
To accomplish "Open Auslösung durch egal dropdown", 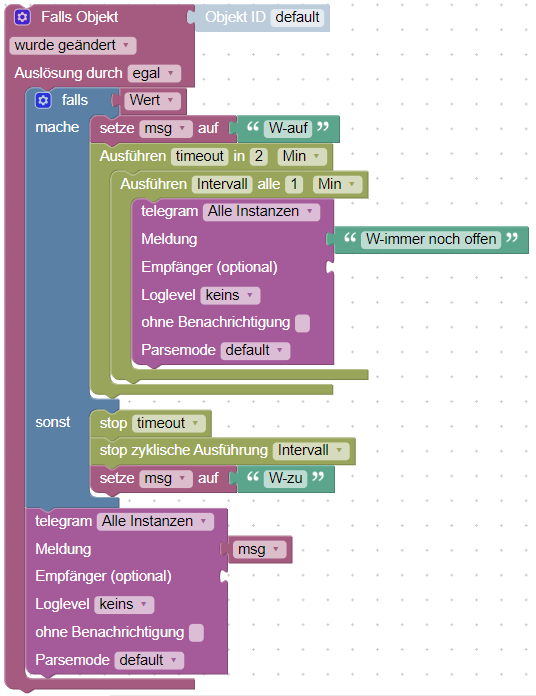I will pos(154,73).
